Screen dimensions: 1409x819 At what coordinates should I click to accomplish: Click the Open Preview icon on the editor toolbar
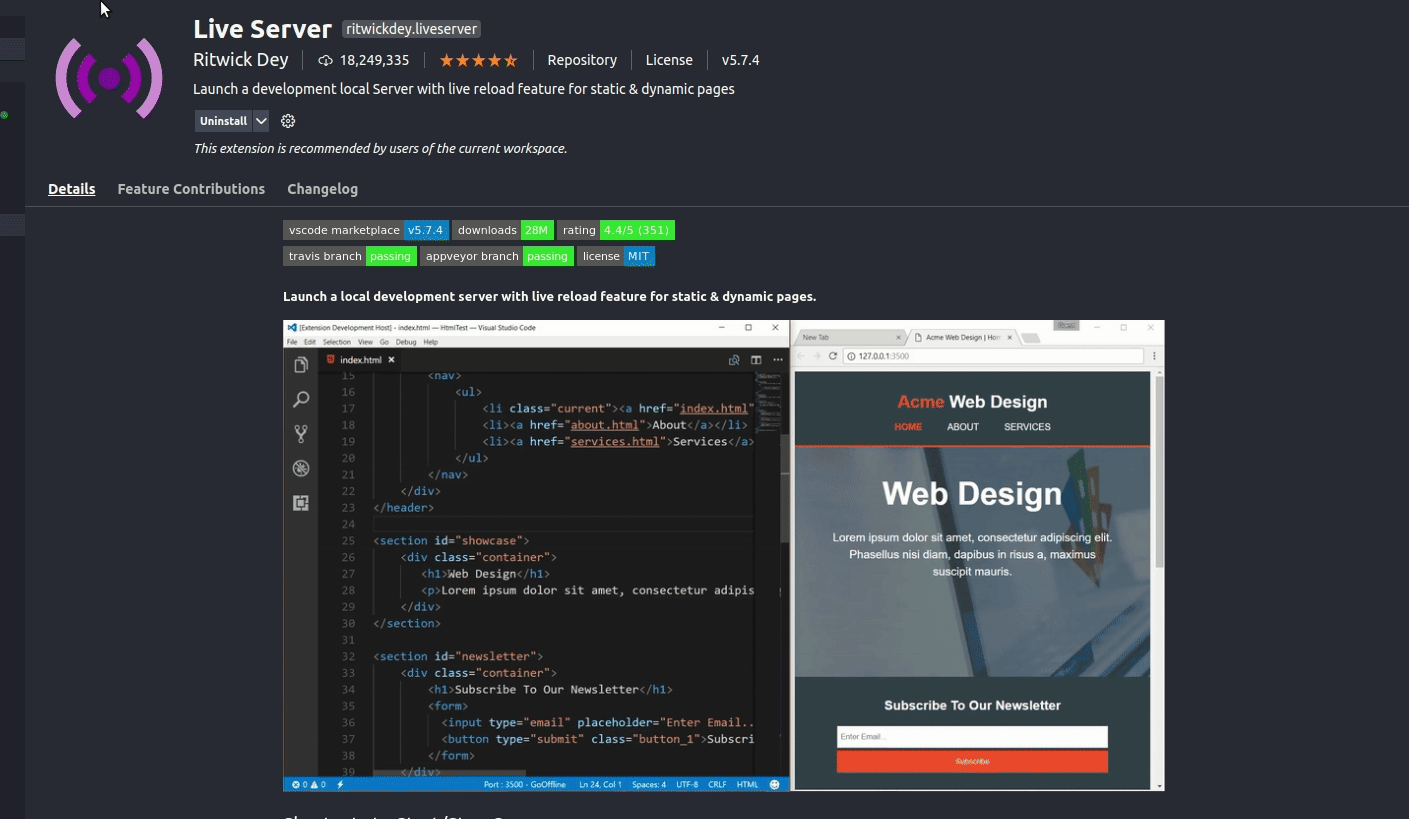734,360
